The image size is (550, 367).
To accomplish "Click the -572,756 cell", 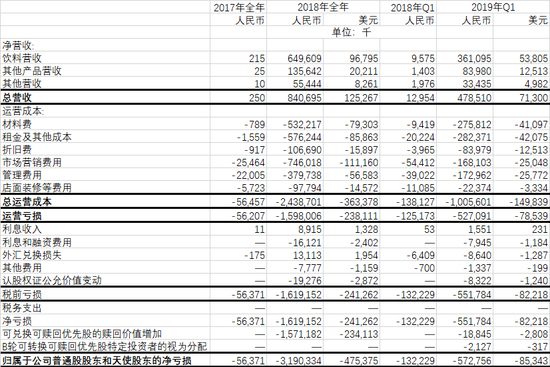I will (472, 360).
